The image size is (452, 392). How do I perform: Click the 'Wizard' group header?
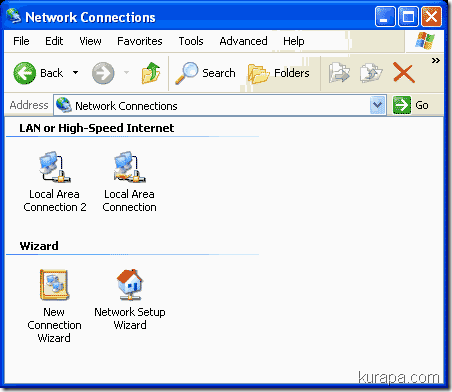[x=39, y=246]
